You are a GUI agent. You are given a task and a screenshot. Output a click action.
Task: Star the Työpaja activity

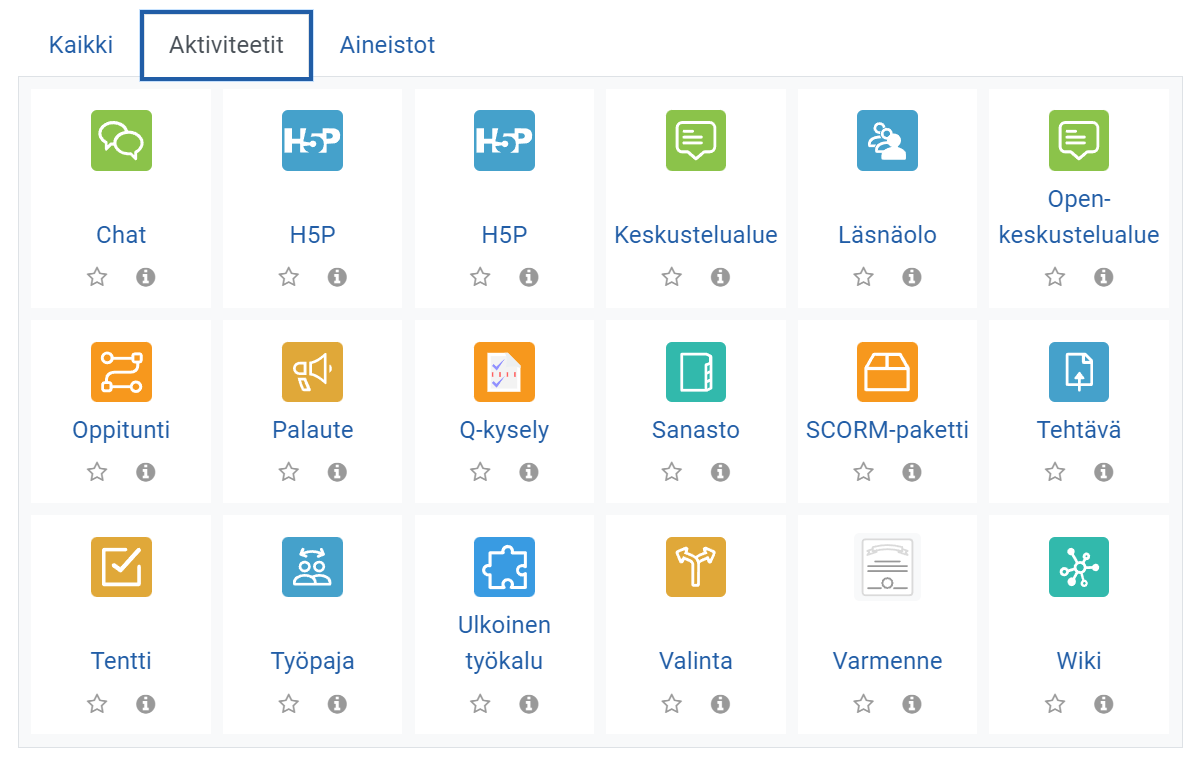(x=288, y=703)
